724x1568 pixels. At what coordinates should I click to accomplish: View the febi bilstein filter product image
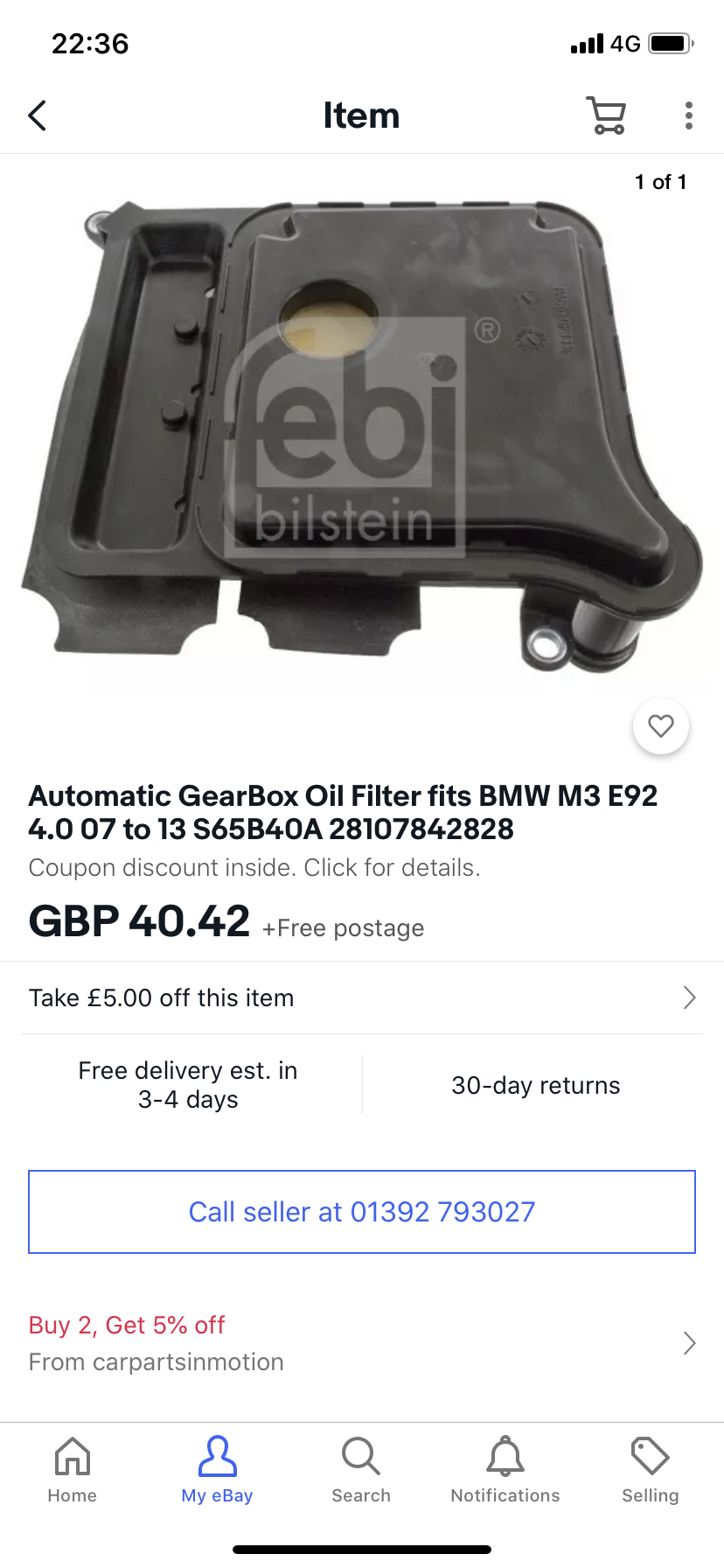point(362,437)
